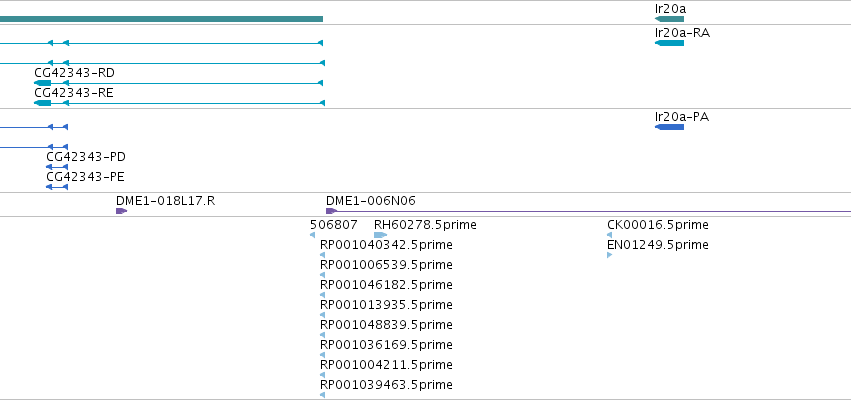This screenshot has height=400, width=851.
Task: Select the Ir20a gene arrow glyph
Action: click(669, 19)
